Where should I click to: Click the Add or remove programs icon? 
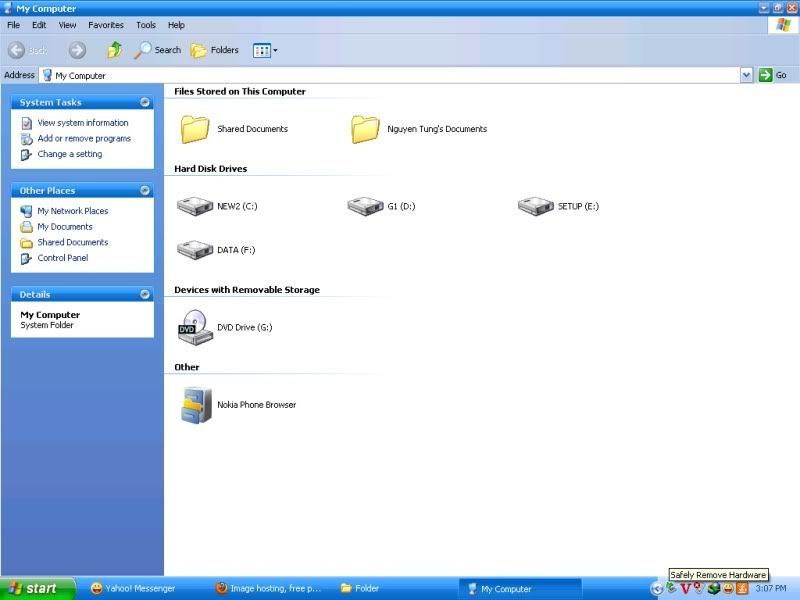[x=27, y=139]
